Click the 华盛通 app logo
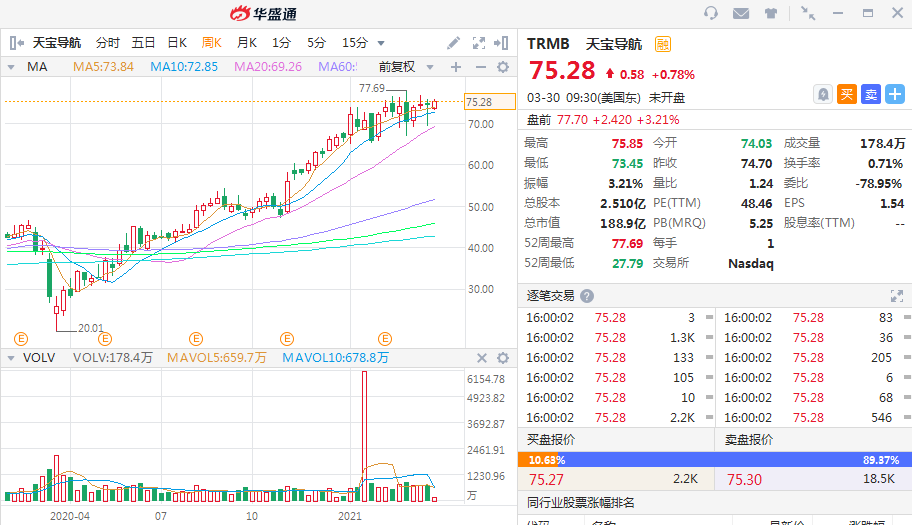 263,14
